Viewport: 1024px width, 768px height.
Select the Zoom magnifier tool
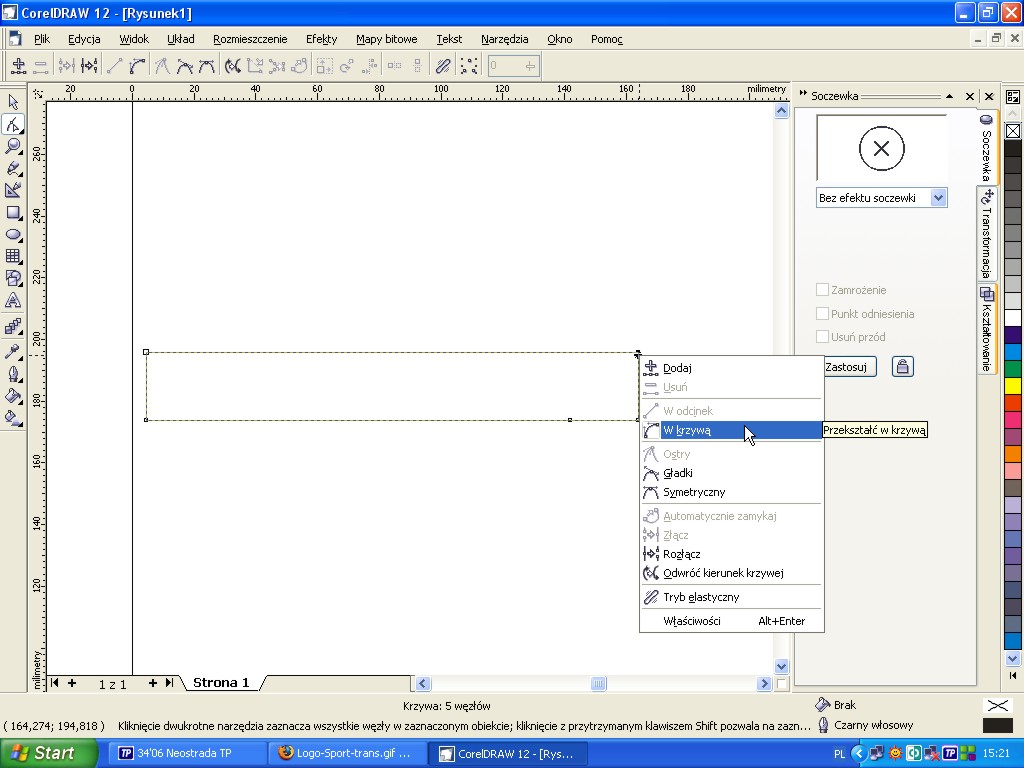13,147
